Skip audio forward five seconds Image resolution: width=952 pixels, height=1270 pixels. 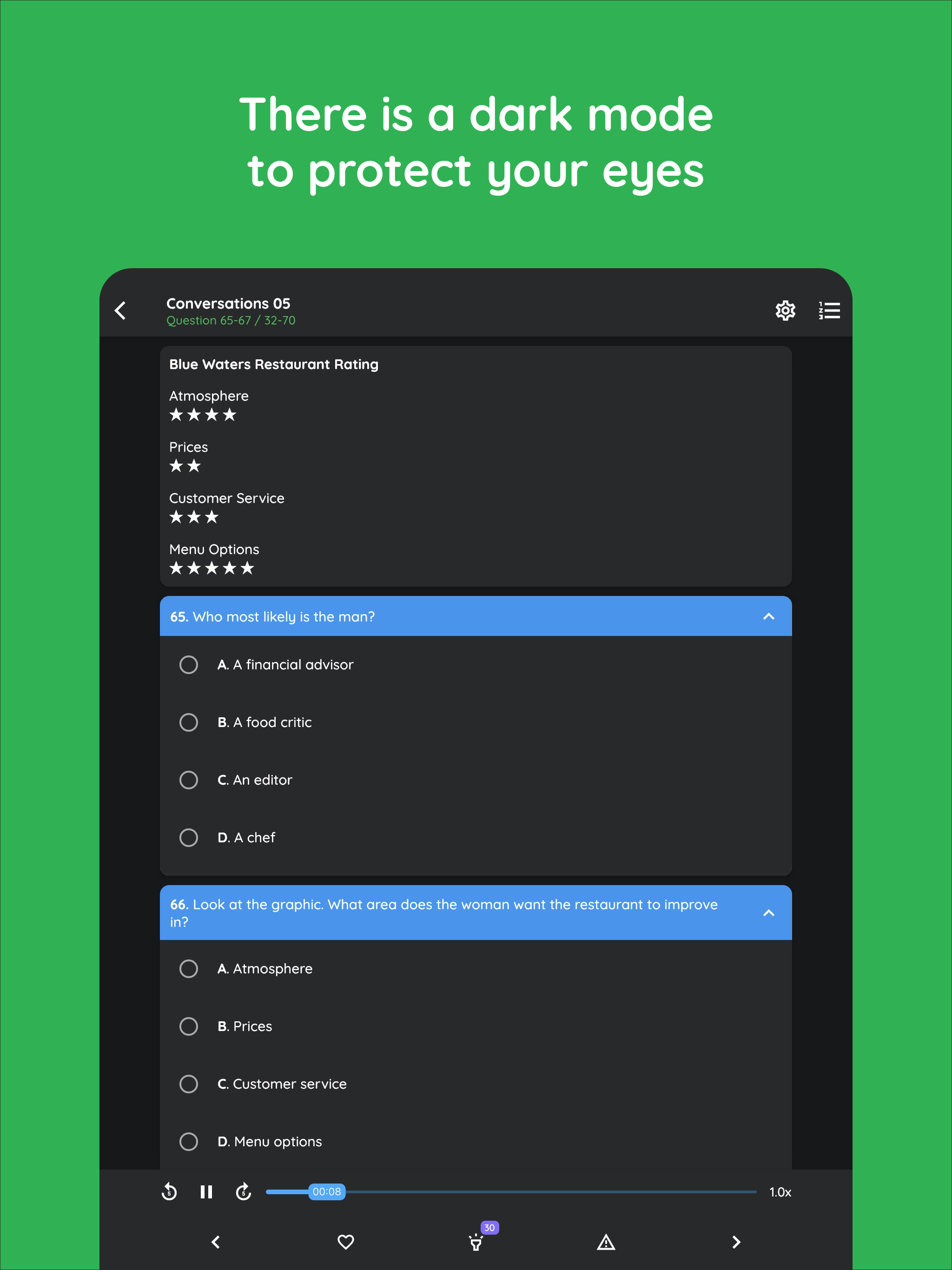coord(244,1192)
